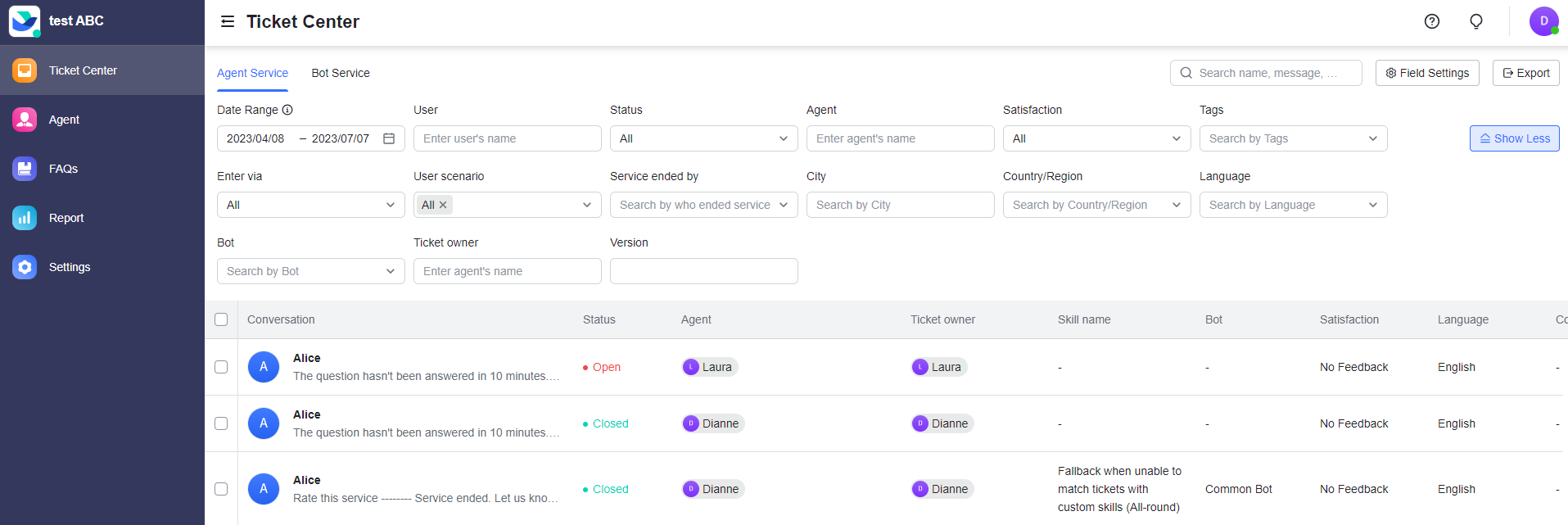Check the box for Alice's Common Bot ticket

pyautogui.click(x=221, y=489)
